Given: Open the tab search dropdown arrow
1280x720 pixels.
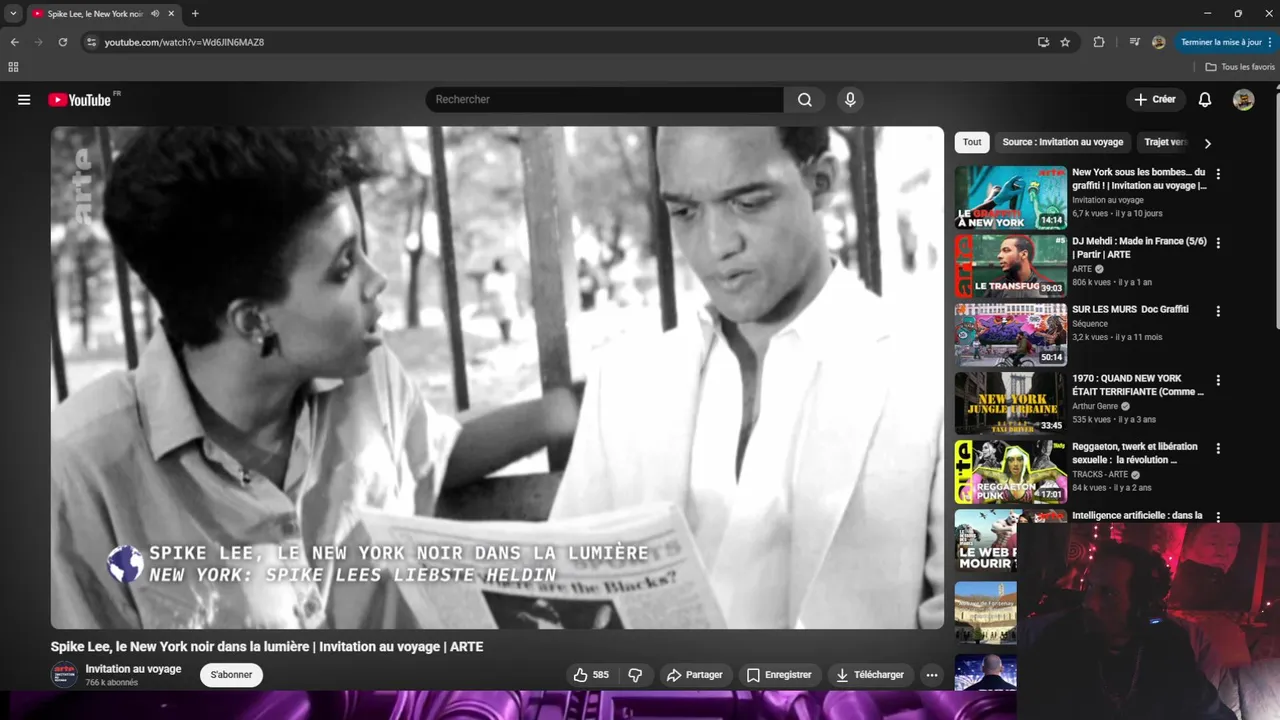Looking at the screenshot, I should (x=13, y=14).
